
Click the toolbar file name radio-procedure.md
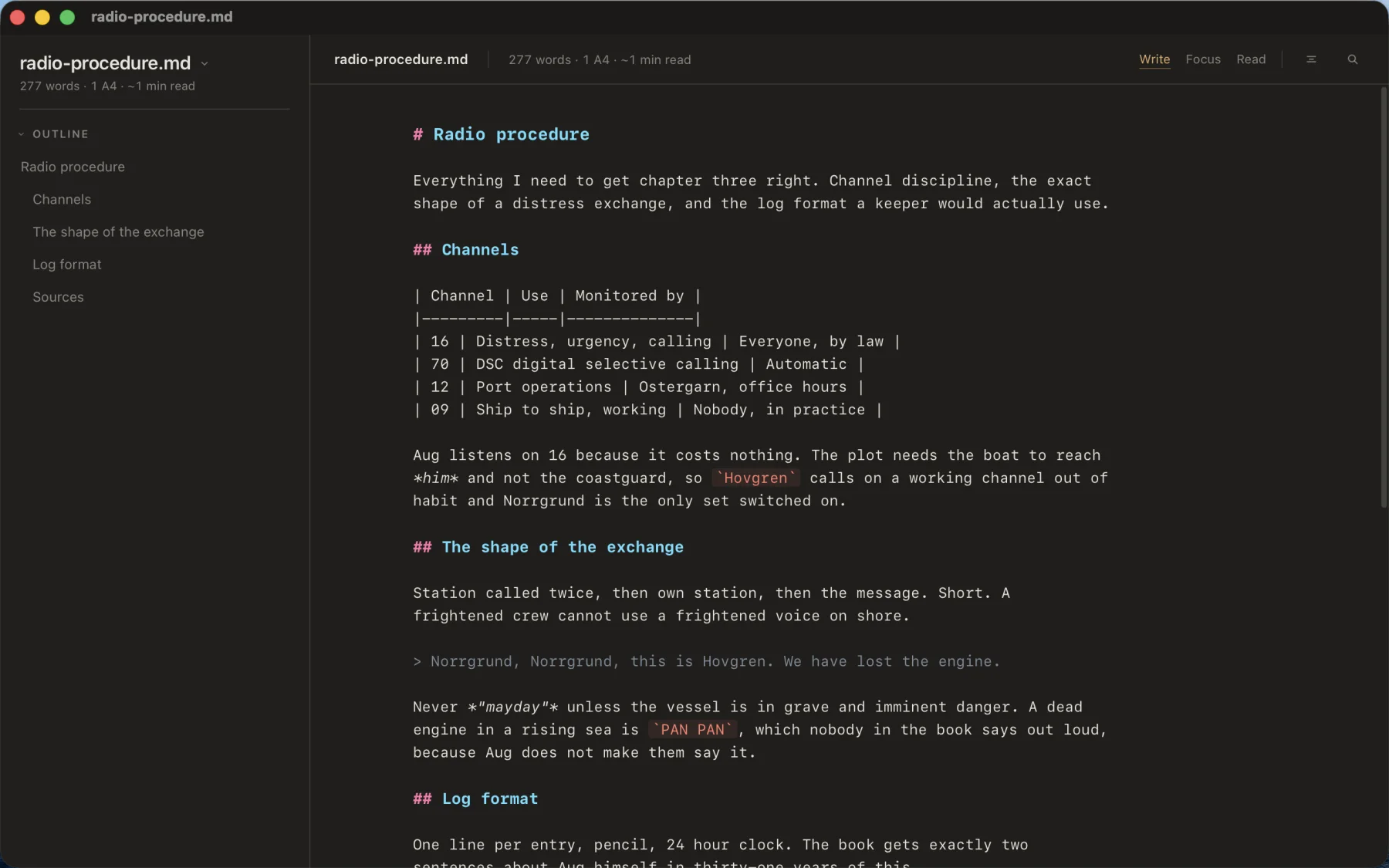[x=400, y=59]
